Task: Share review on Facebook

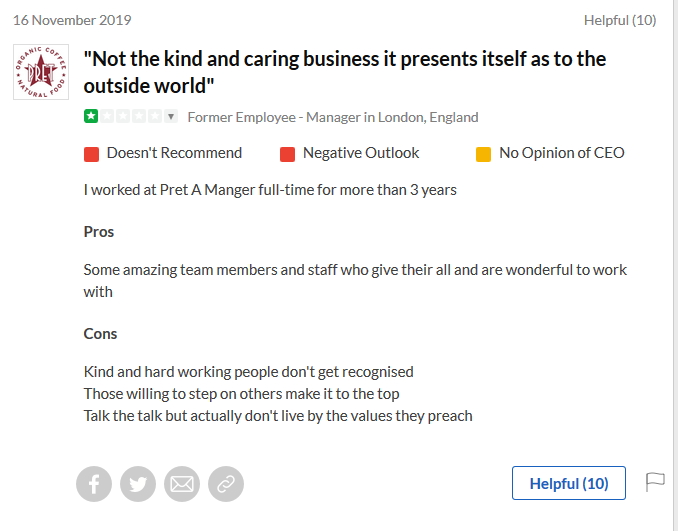Action: coord(94,485)
